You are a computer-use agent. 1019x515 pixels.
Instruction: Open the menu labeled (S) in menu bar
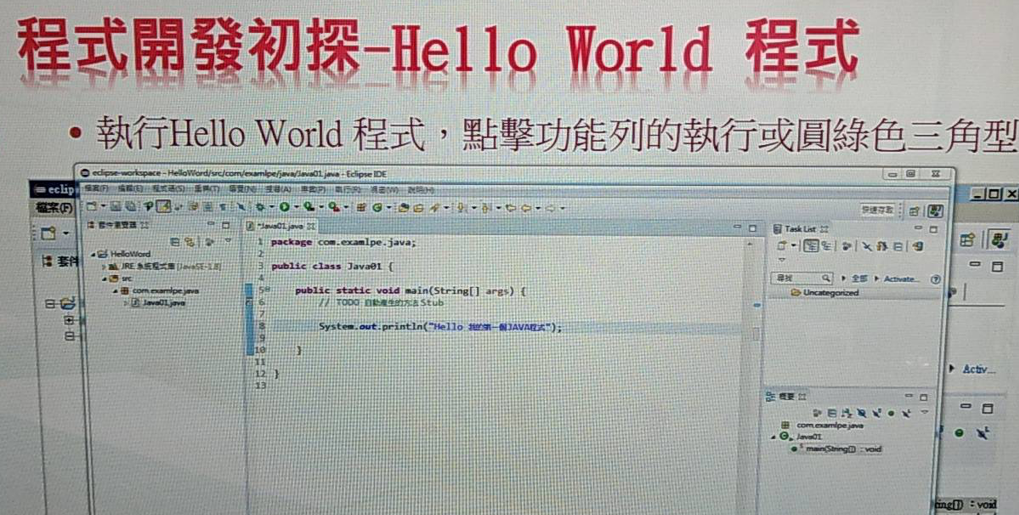coord(168,189)
